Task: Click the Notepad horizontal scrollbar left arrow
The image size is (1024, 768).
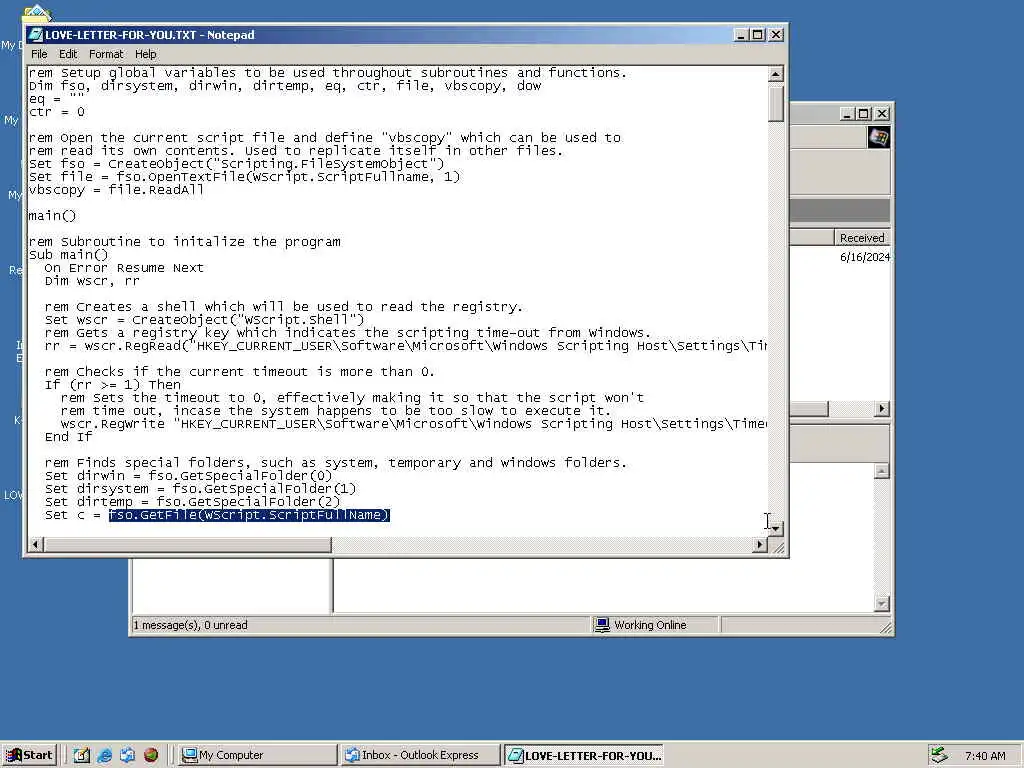Action: tap(36, 544)
